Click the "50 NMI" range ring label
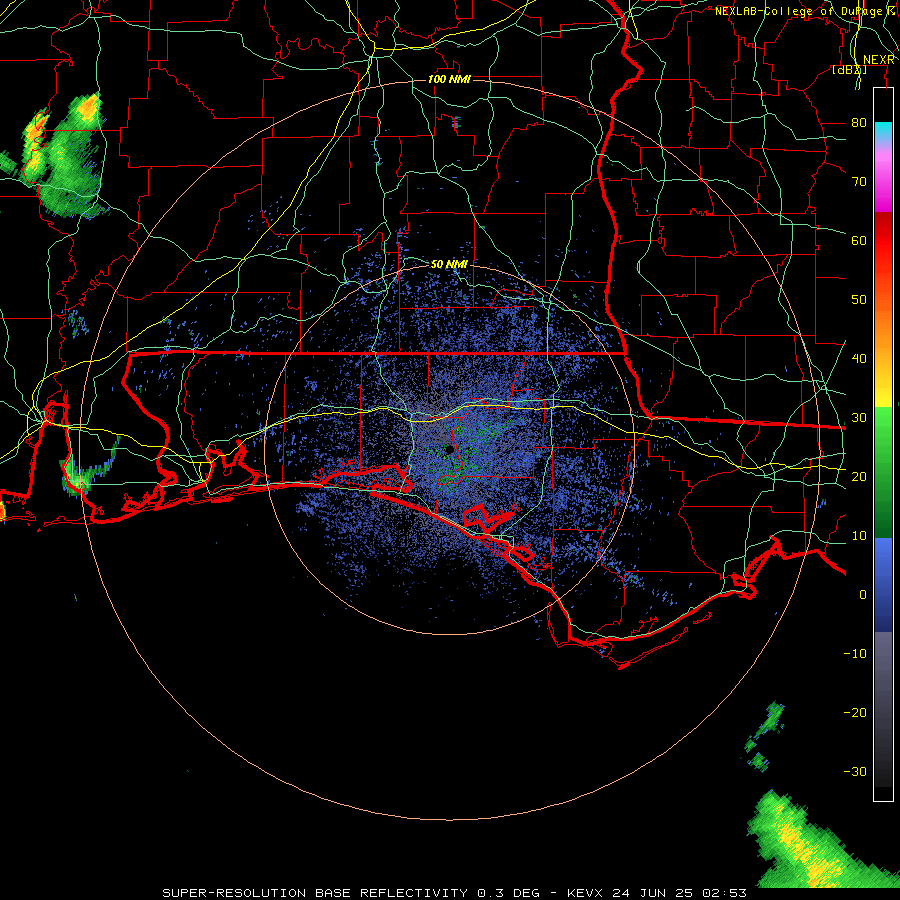900x900 pixels. tap(449, 264)
